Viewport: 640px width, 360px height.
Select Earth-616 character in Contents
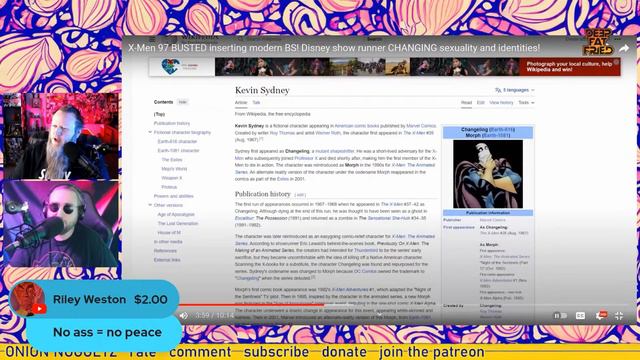coord(177,141)
